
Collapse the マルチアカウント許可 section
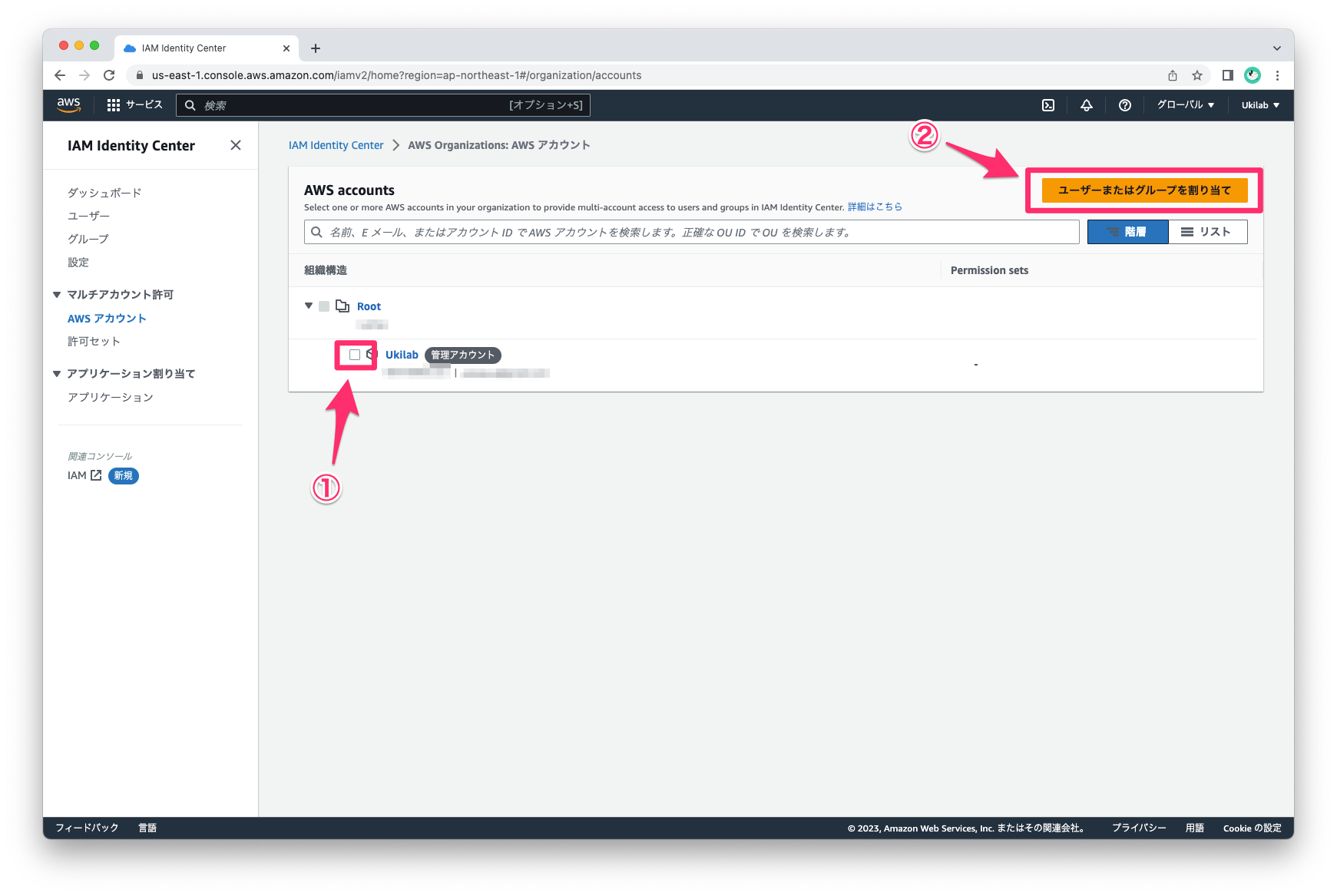pos(57,295)
